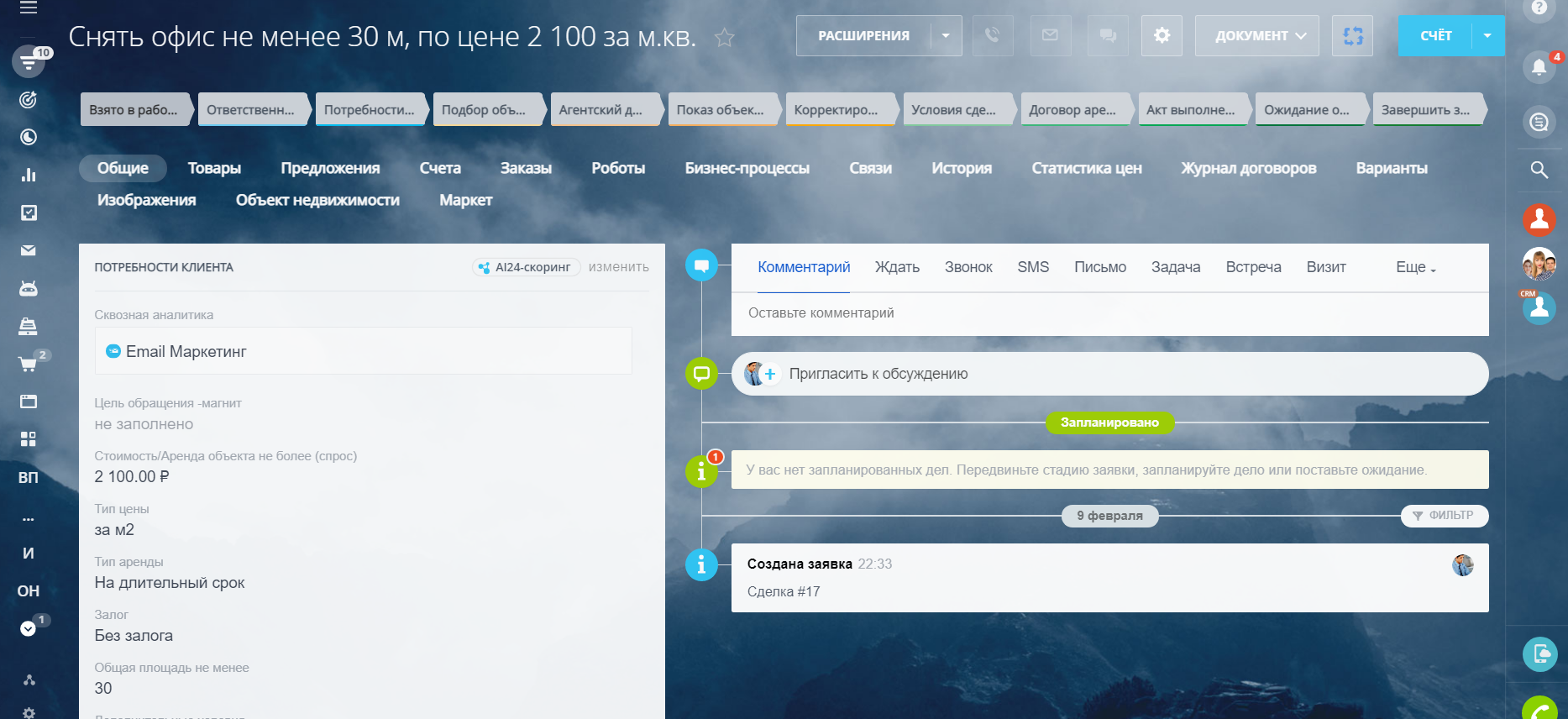This screenshot has width=1568, height=719.
Task: Open the Звонок tab in the timeline
Action: coord(968,267)
